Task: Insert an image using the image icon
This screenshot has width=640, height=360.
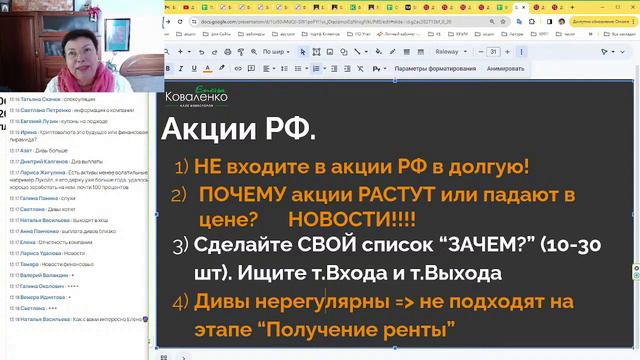Action: (330, 52)
